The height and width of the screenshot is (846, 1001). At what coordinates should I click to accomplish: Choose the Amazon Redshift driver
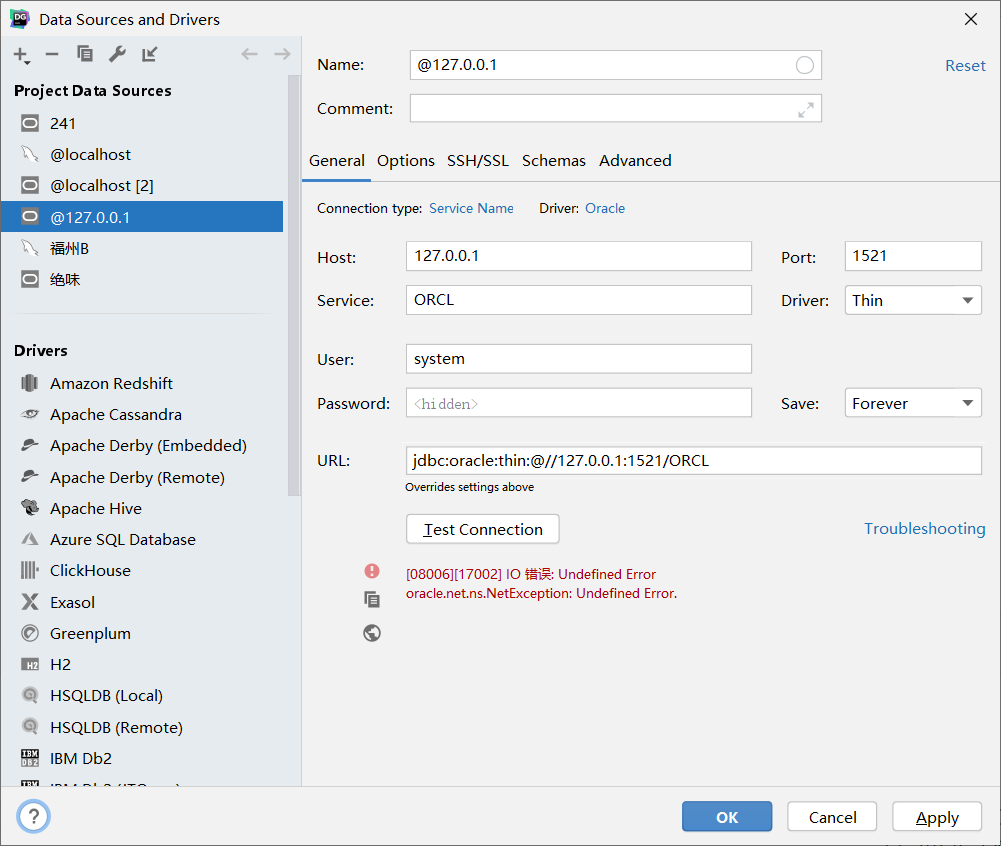click(142, 383)
